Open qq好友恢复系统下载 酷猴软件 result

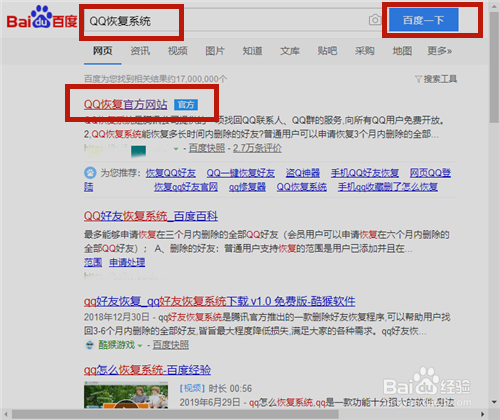pos(219,301)
